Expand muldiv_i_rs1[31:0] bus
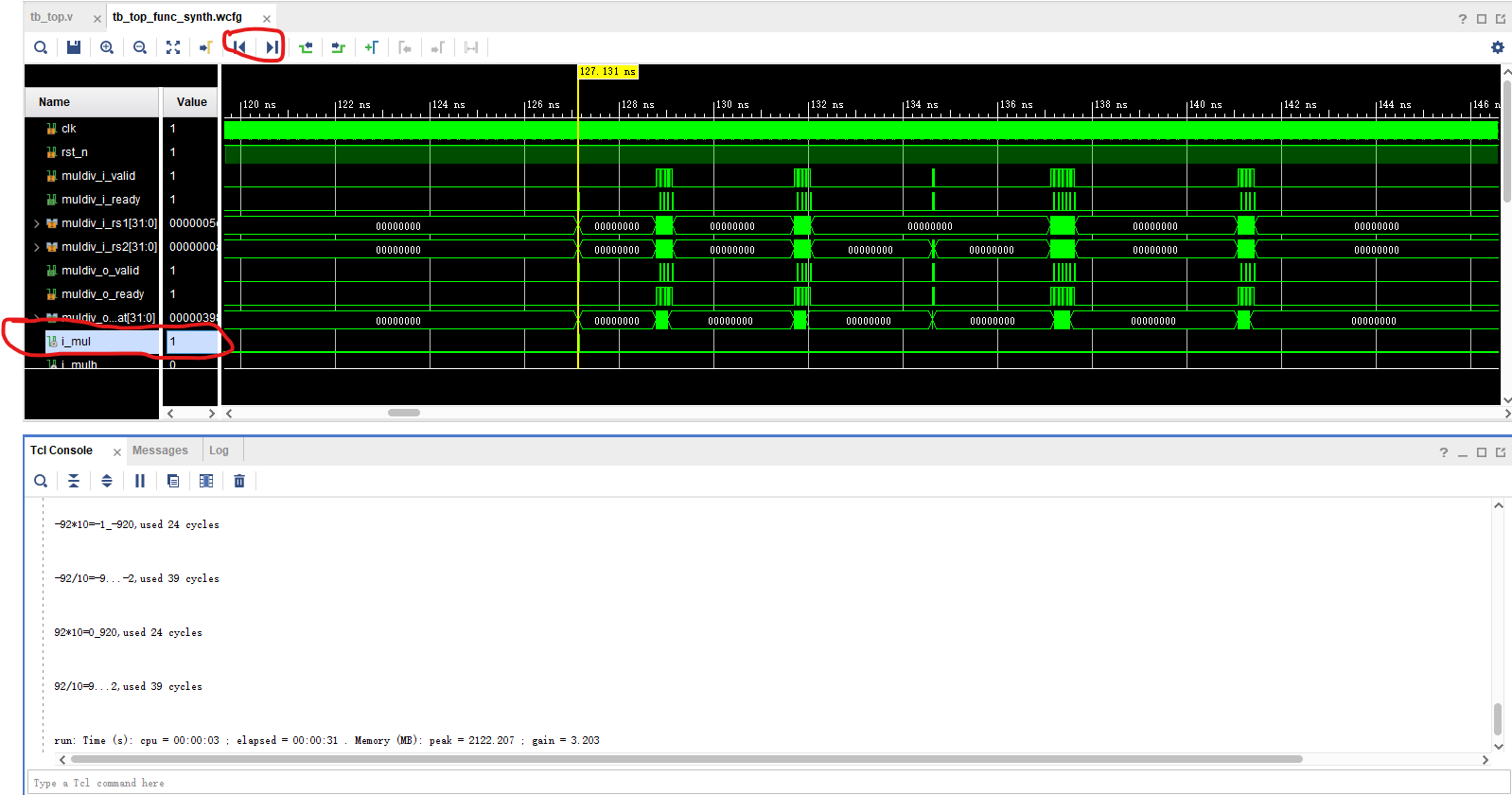Screen dimensions: 1512x795 [37, 223]
